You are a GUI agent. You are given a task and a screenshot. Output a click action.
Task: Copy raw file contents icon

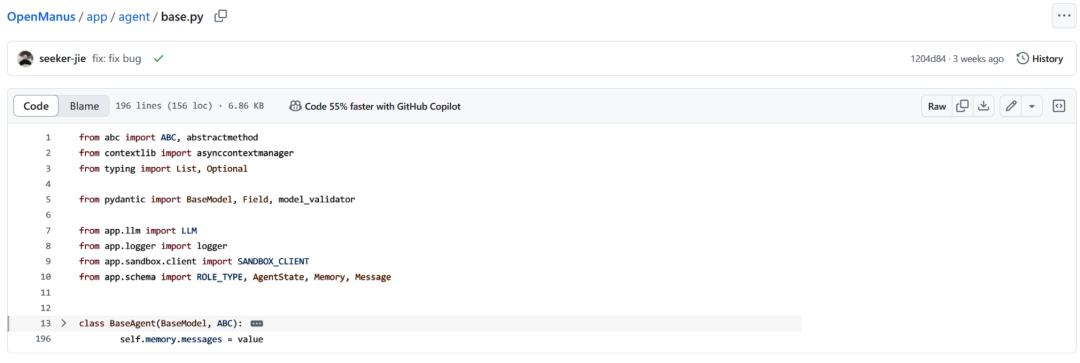coord(963,106)
